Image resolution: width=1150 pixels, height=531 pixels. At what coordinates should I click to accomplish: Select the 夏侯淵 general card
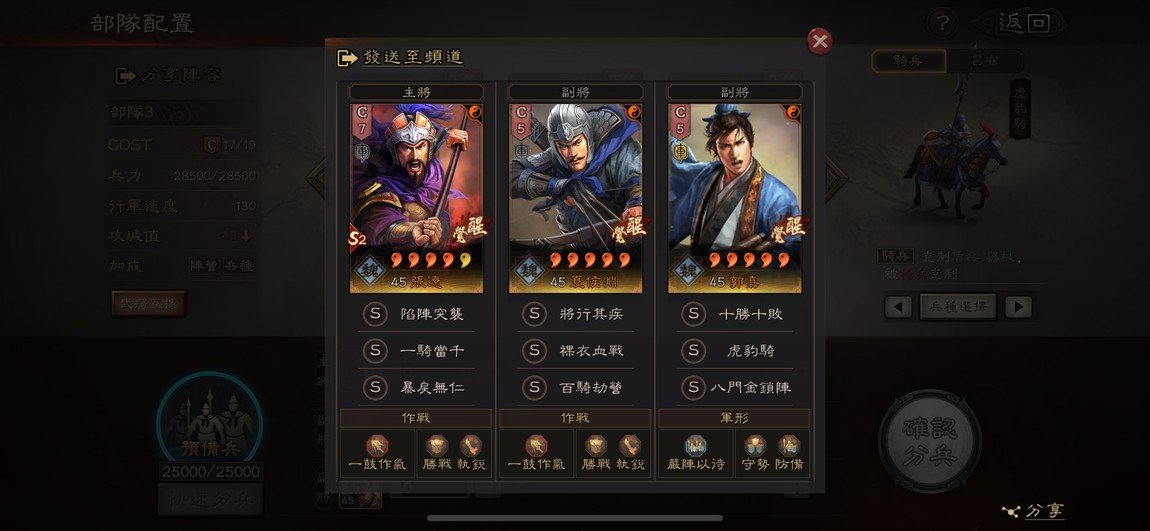click(x=576, y=198)
